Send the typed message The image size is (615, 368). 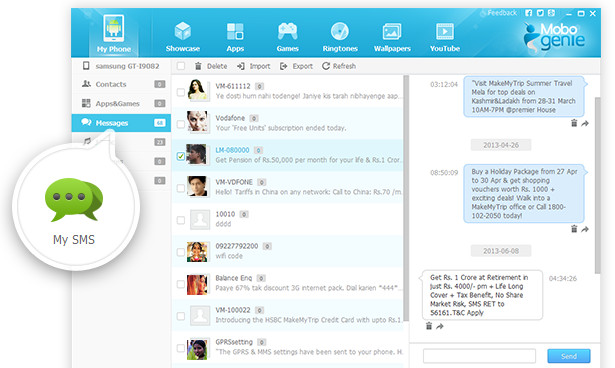tap(569, 356)
